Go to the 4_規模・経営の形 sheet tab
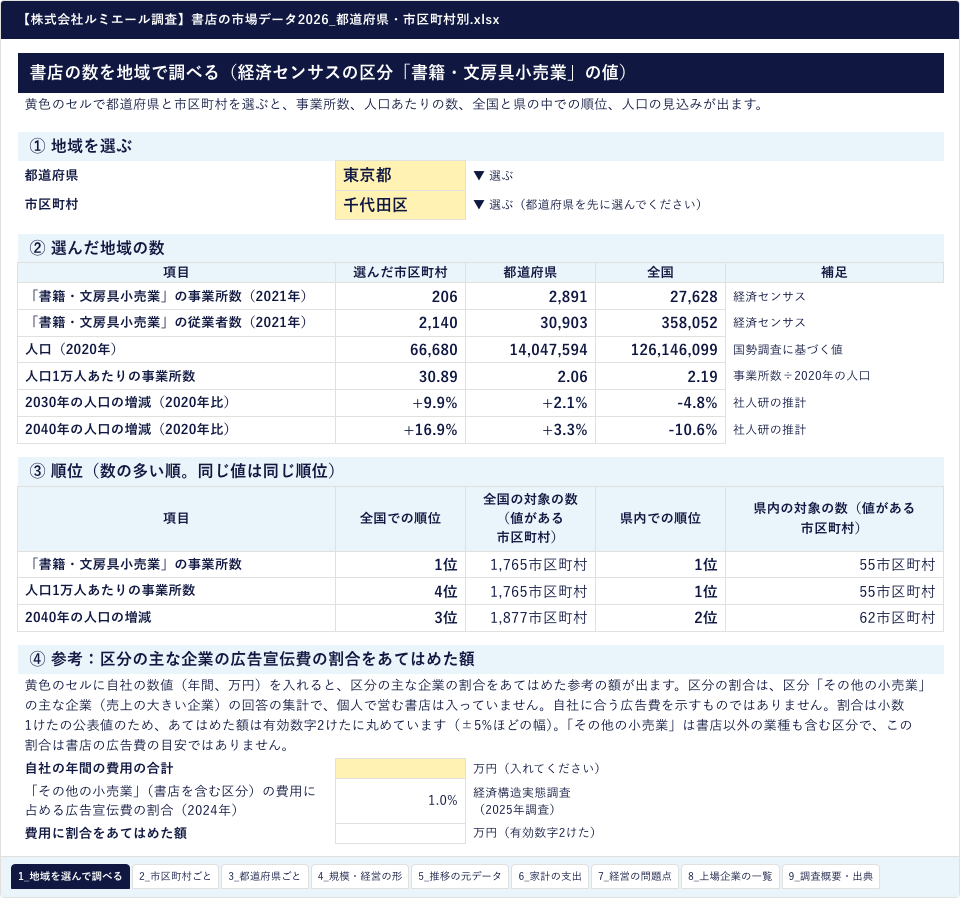 359,877
